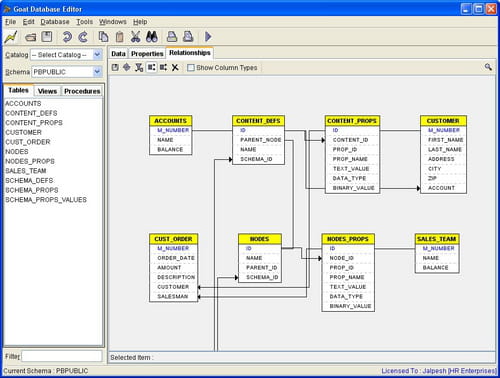
Task: Open the Database menu
Action: [x=55, y=22]
